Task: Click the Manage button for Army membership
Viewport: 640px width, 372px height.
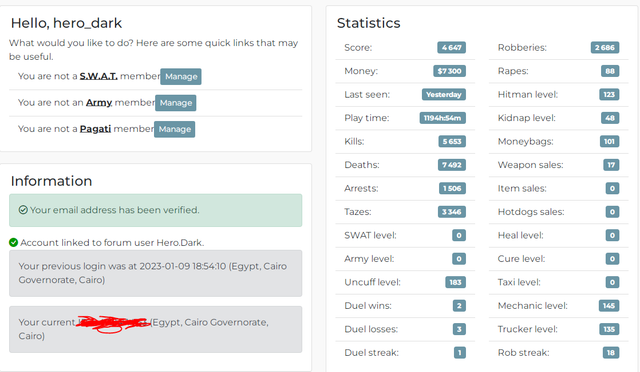Action: tap(176, 103)
